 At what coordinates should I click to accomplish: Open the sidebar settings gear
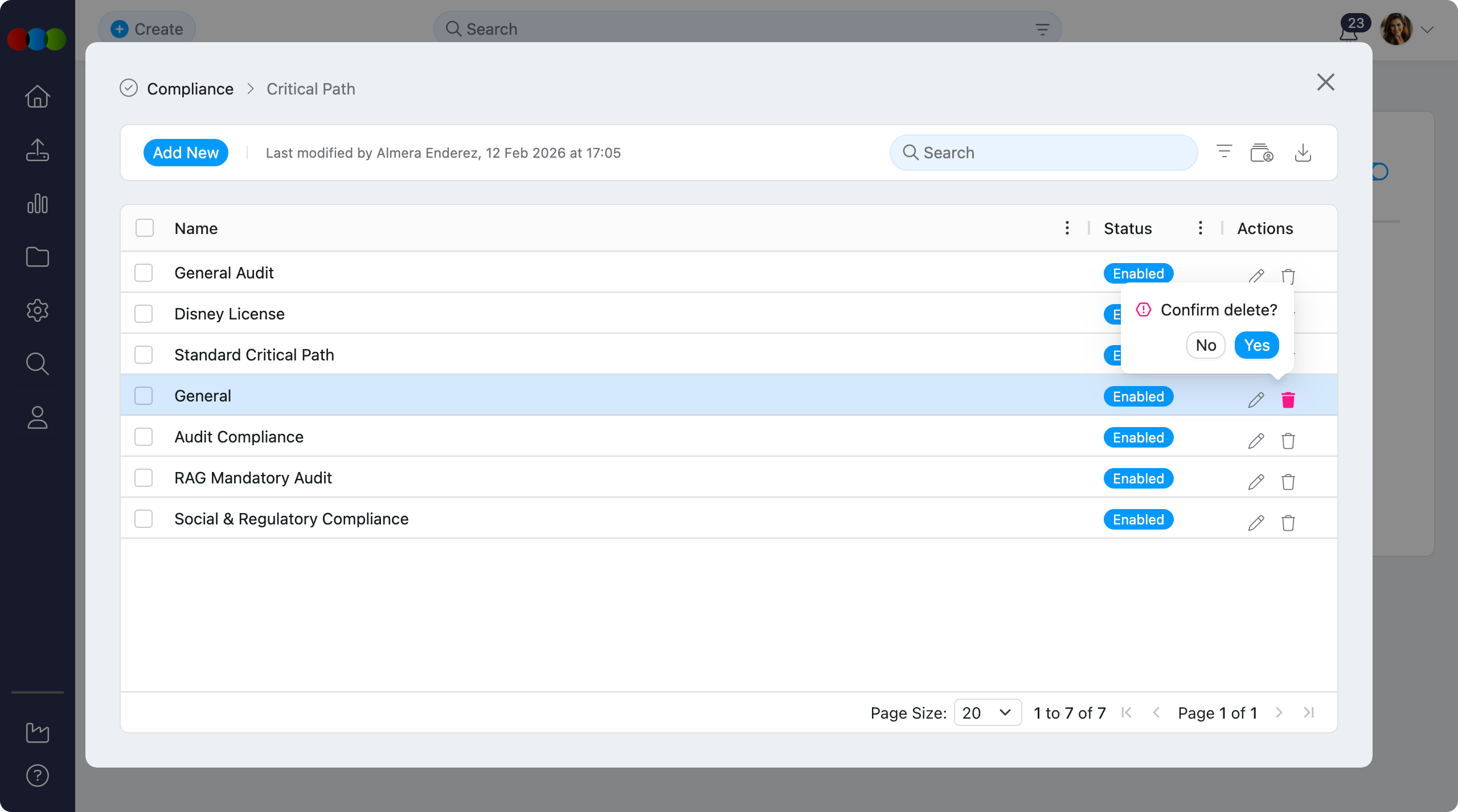38,310
